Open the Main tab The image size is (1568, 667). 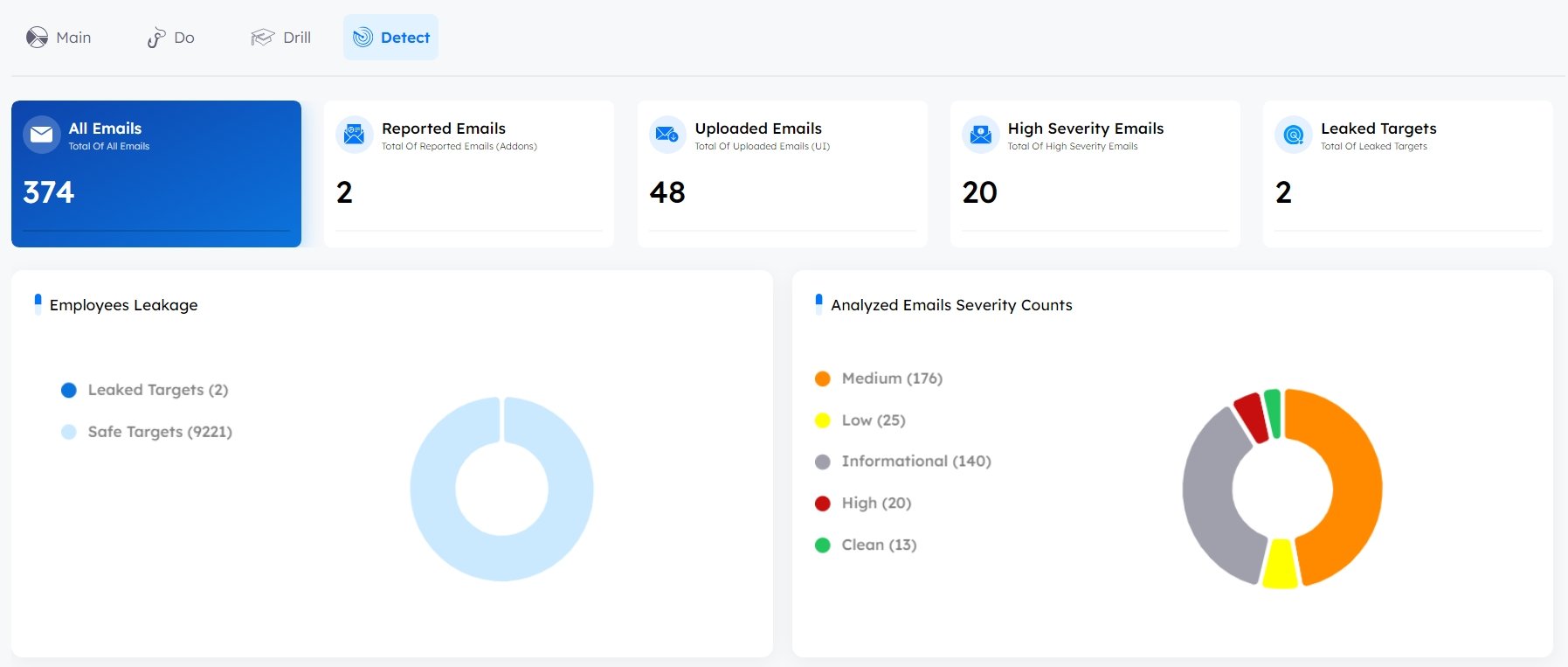click(x=59, y=38)
